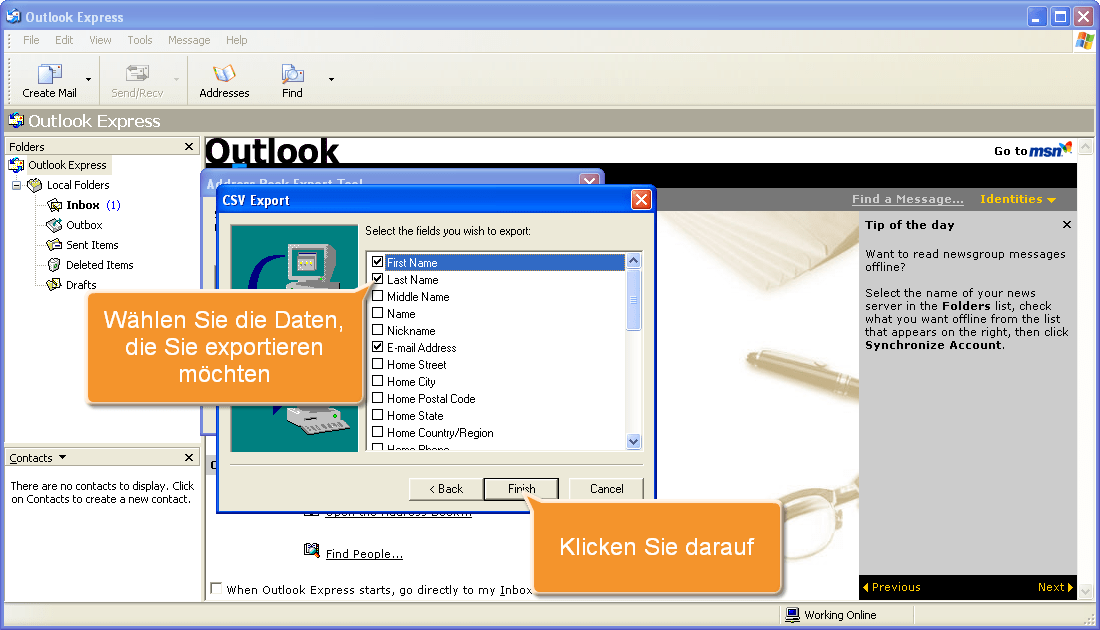Click the field list scrollbar thumb
This screenshot has height=630, width=1100.
[633, 300]
